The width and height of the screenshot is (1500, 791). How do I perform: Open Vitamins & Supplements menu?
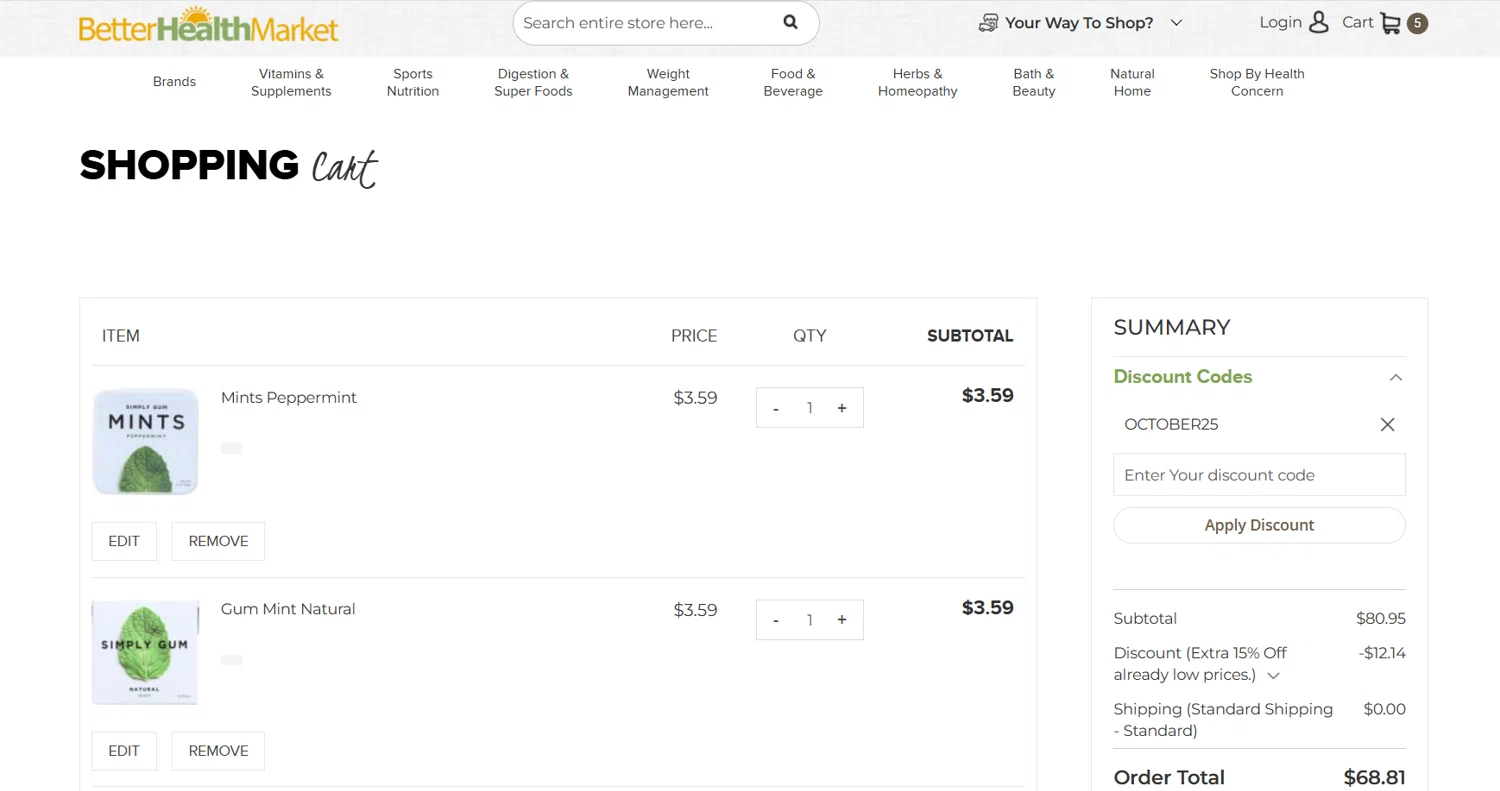click(291, 82)
